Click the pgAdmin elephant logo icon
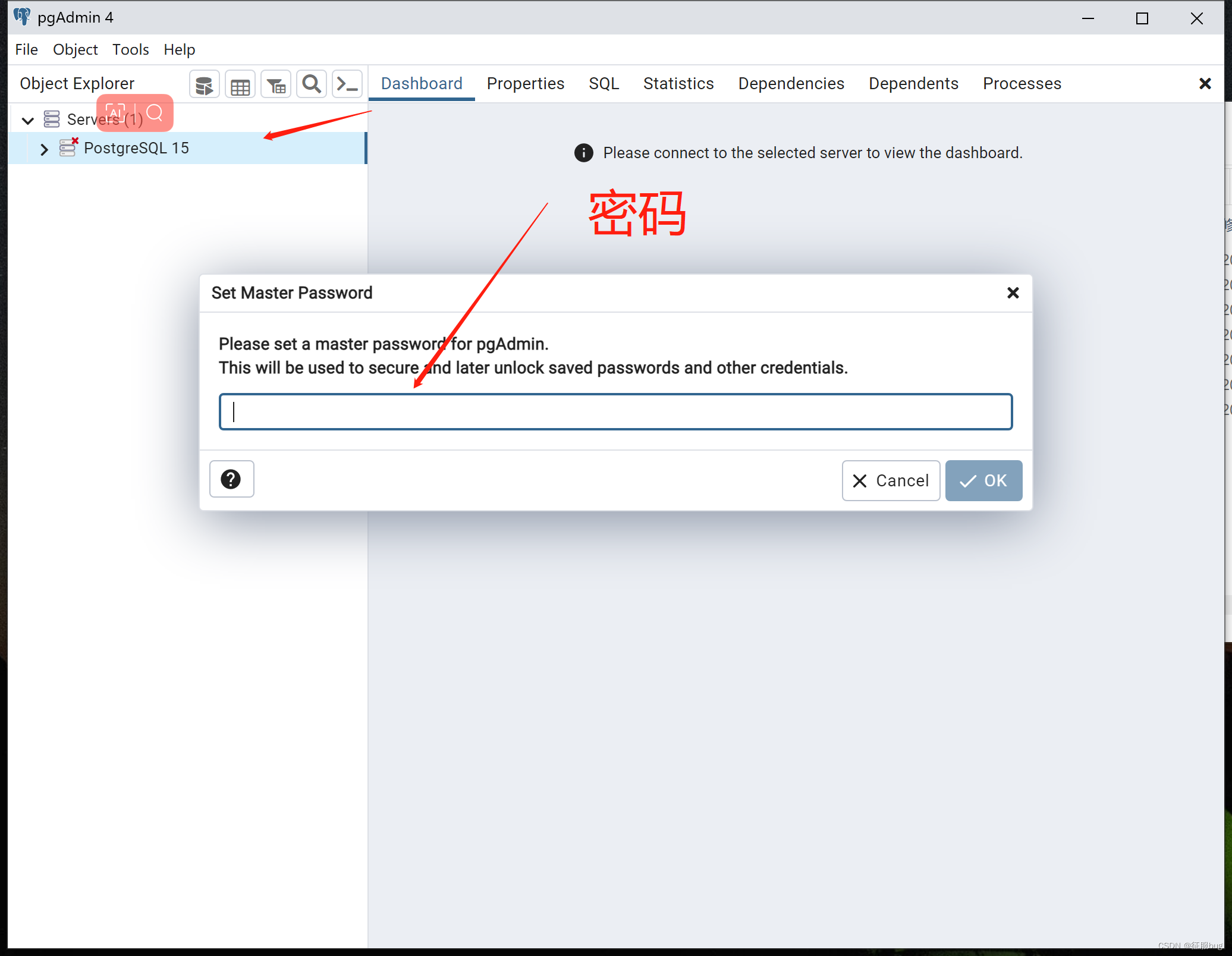Image resolution: width=1232 pixels, height=956 pixels. click(22, 17)
